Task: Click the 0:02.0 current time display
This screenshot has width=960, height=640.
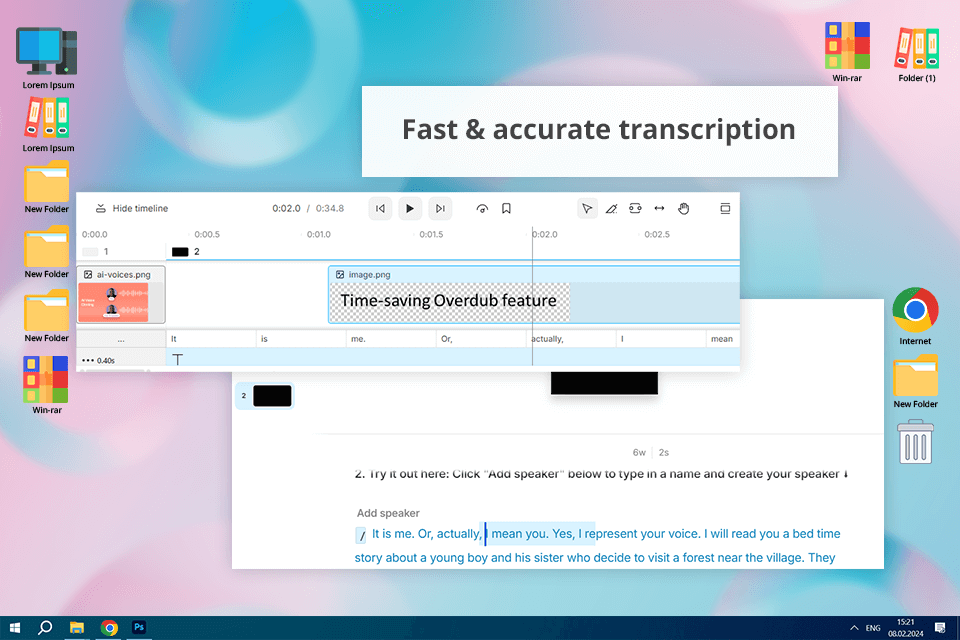Action: coord(286,208)
